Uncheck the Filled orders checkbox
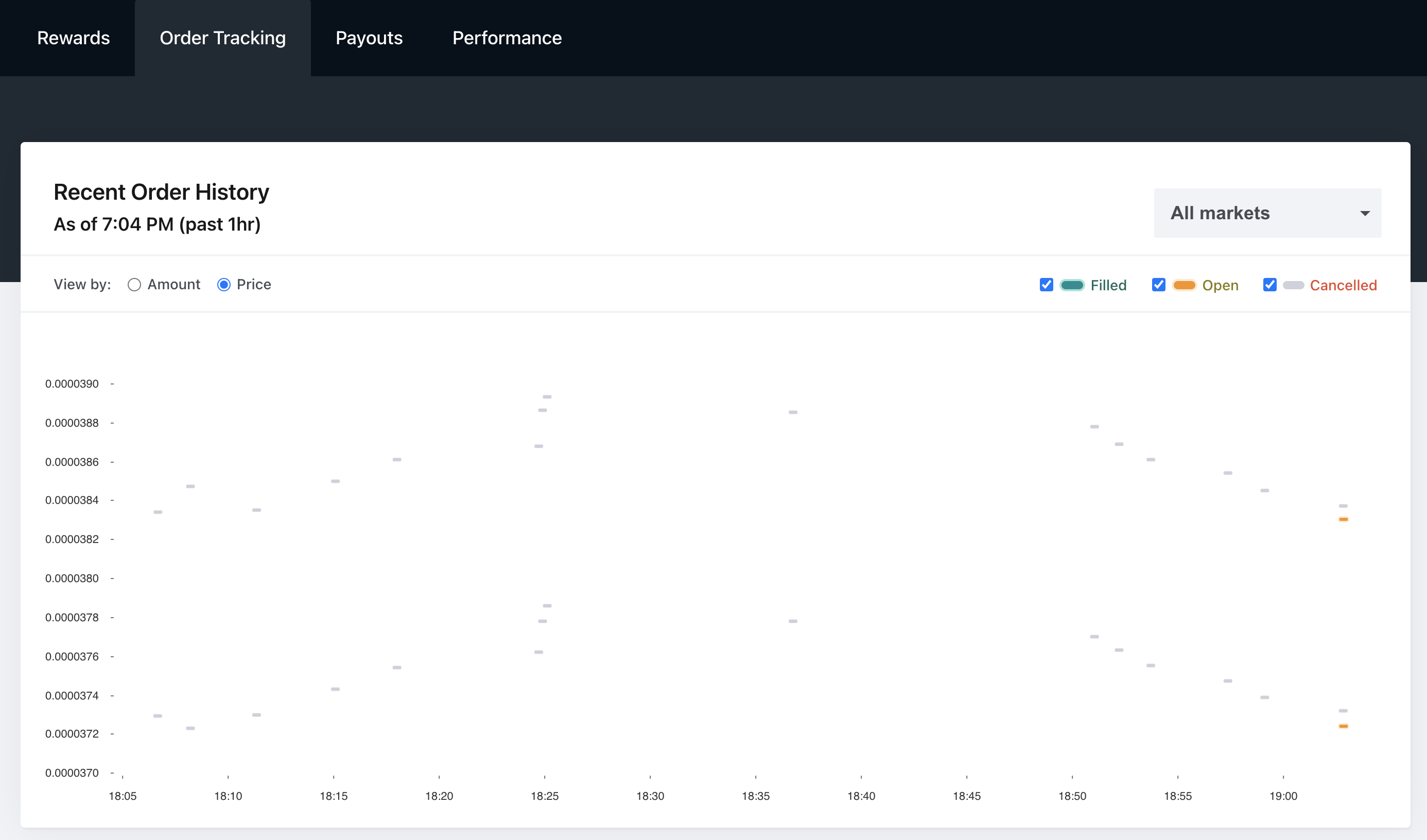 [1046, 285]
